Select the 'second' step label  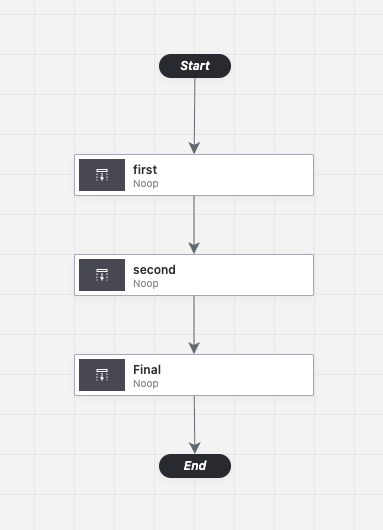(x=154, y=270)
